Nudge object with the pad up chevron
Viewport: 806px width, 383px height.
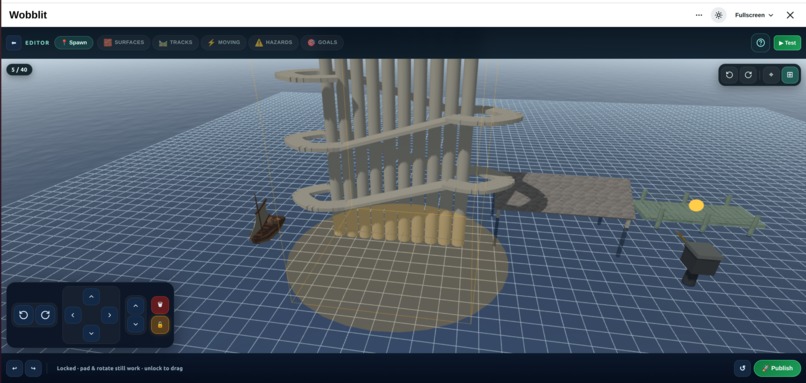(x=91, y=297)
